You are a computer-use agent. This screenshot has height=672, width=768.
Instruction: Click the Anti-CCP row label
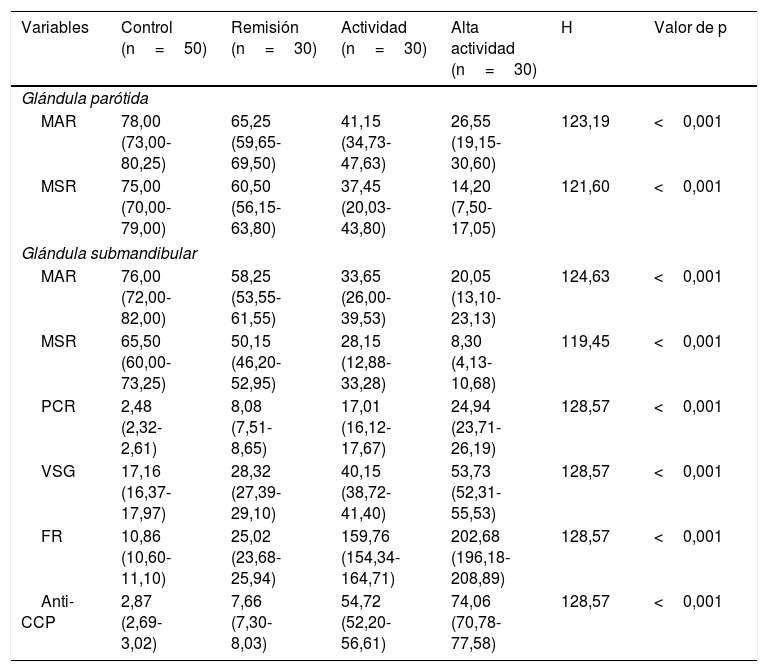pyautogui.click(x=48, y=612)
